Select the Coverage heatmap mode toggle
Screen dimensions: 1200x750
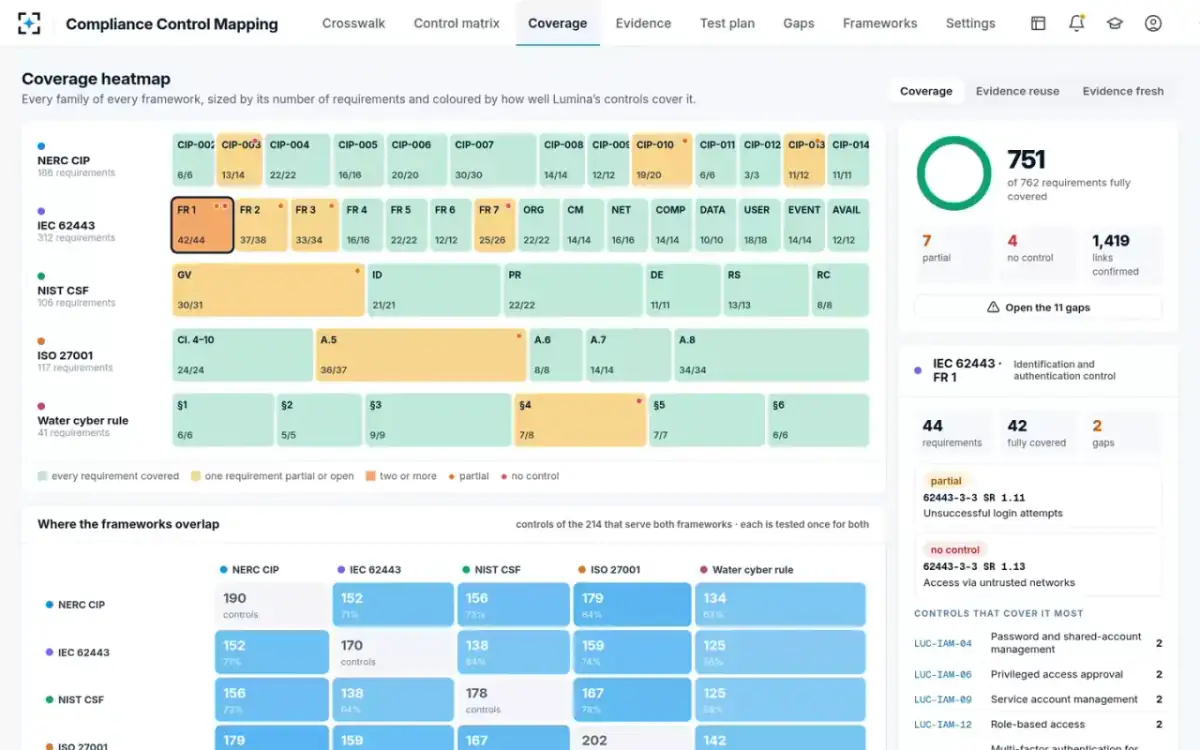pyautogui.click(x=926, y=91)
